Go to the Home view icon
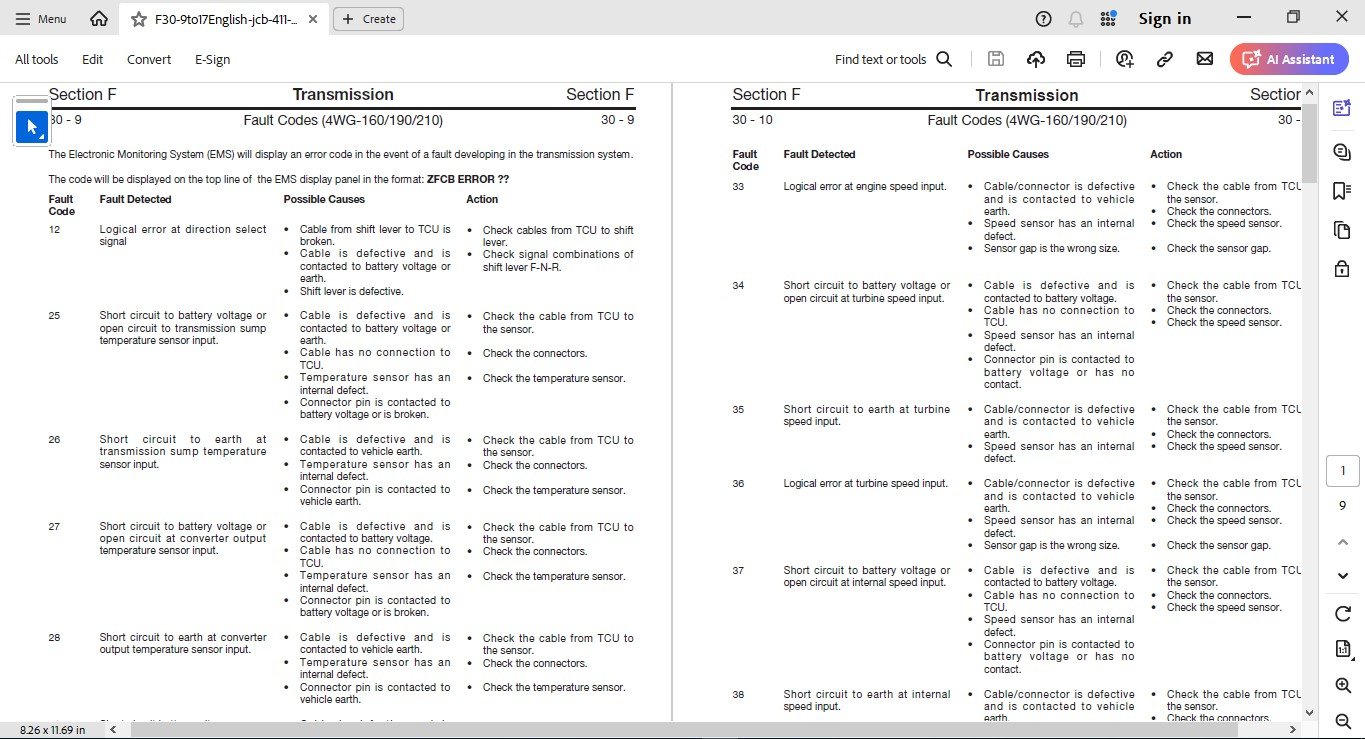 98,18
